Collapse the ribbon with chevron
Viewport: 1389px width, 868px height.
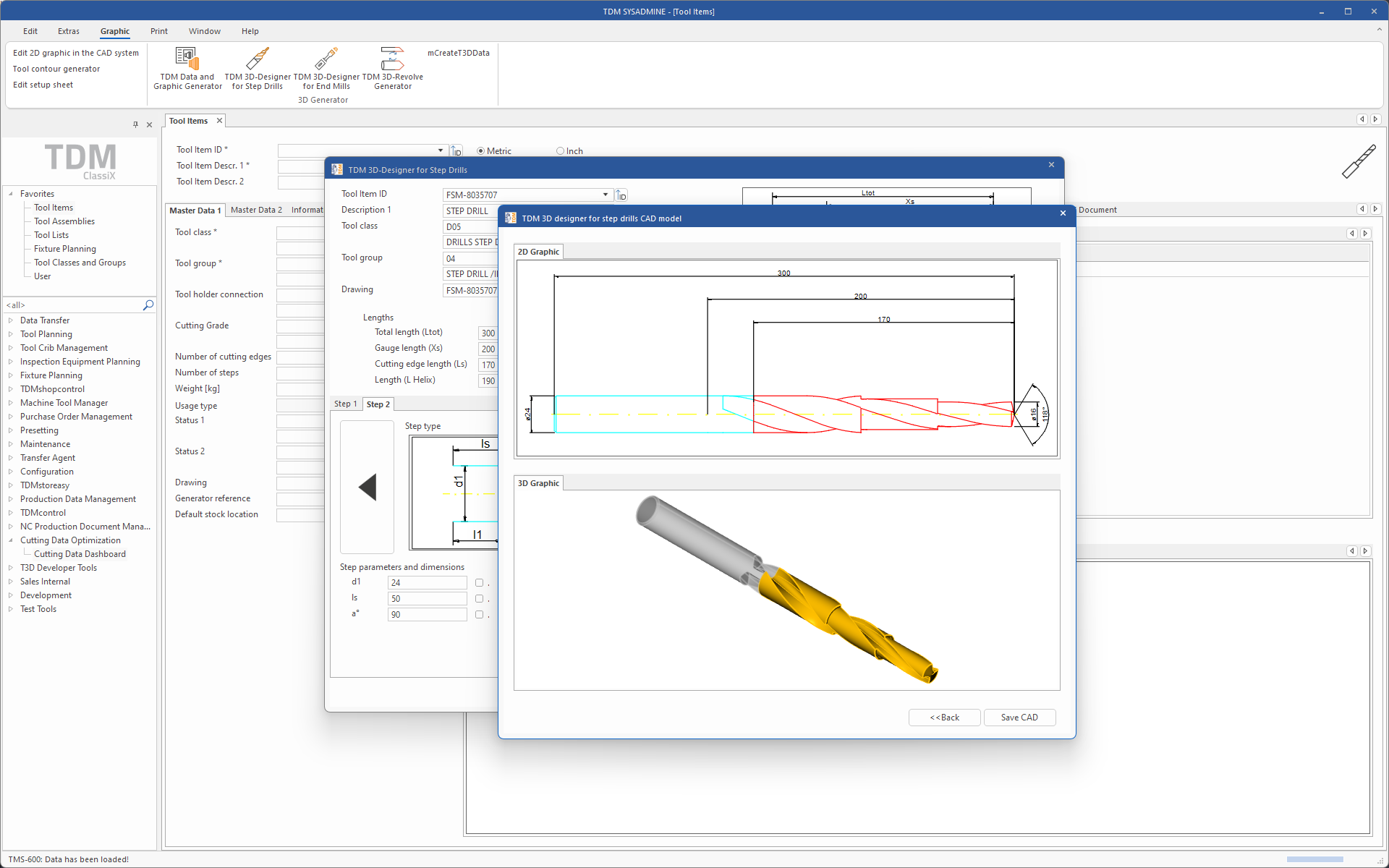[1380, 30]
